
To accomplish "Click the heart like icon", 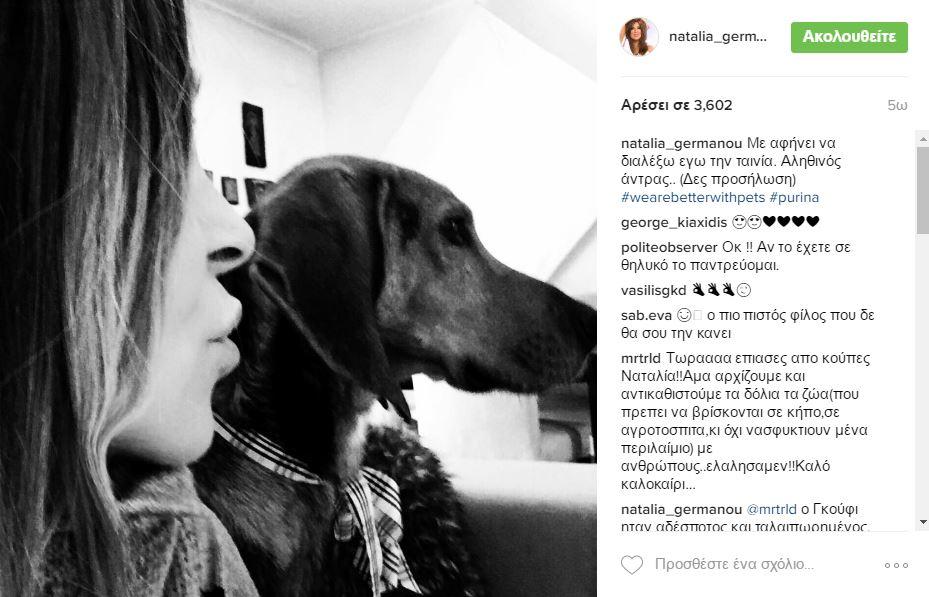I will (x=632, y=564).
